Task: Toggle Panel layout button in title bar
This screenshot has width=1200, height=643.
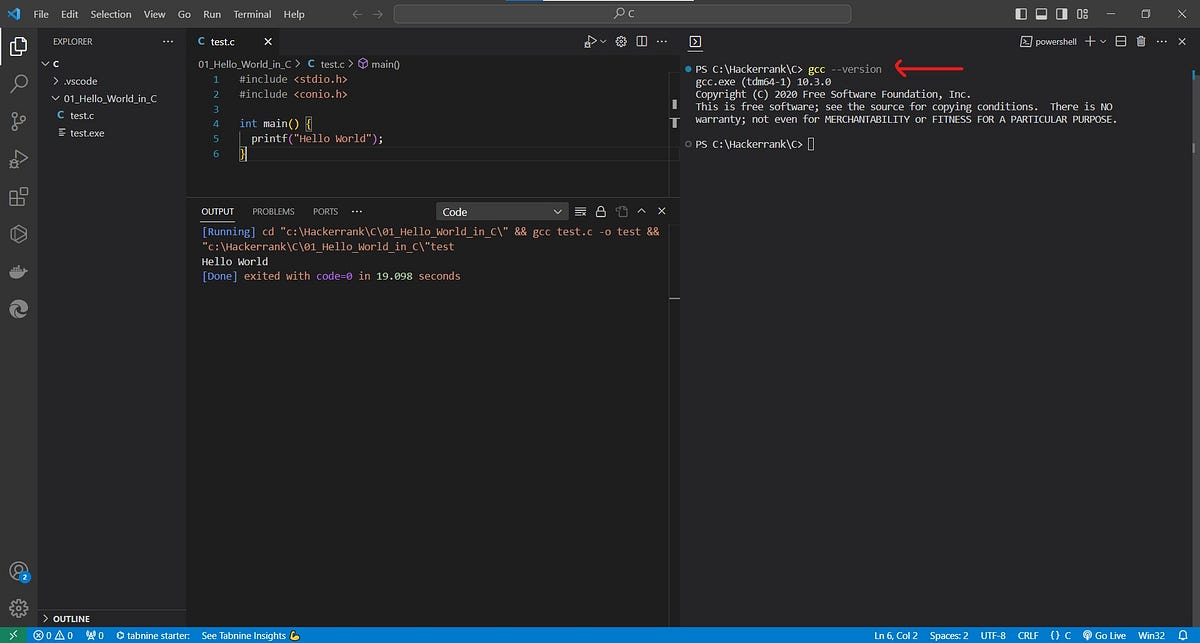Action: [1041, 14]
